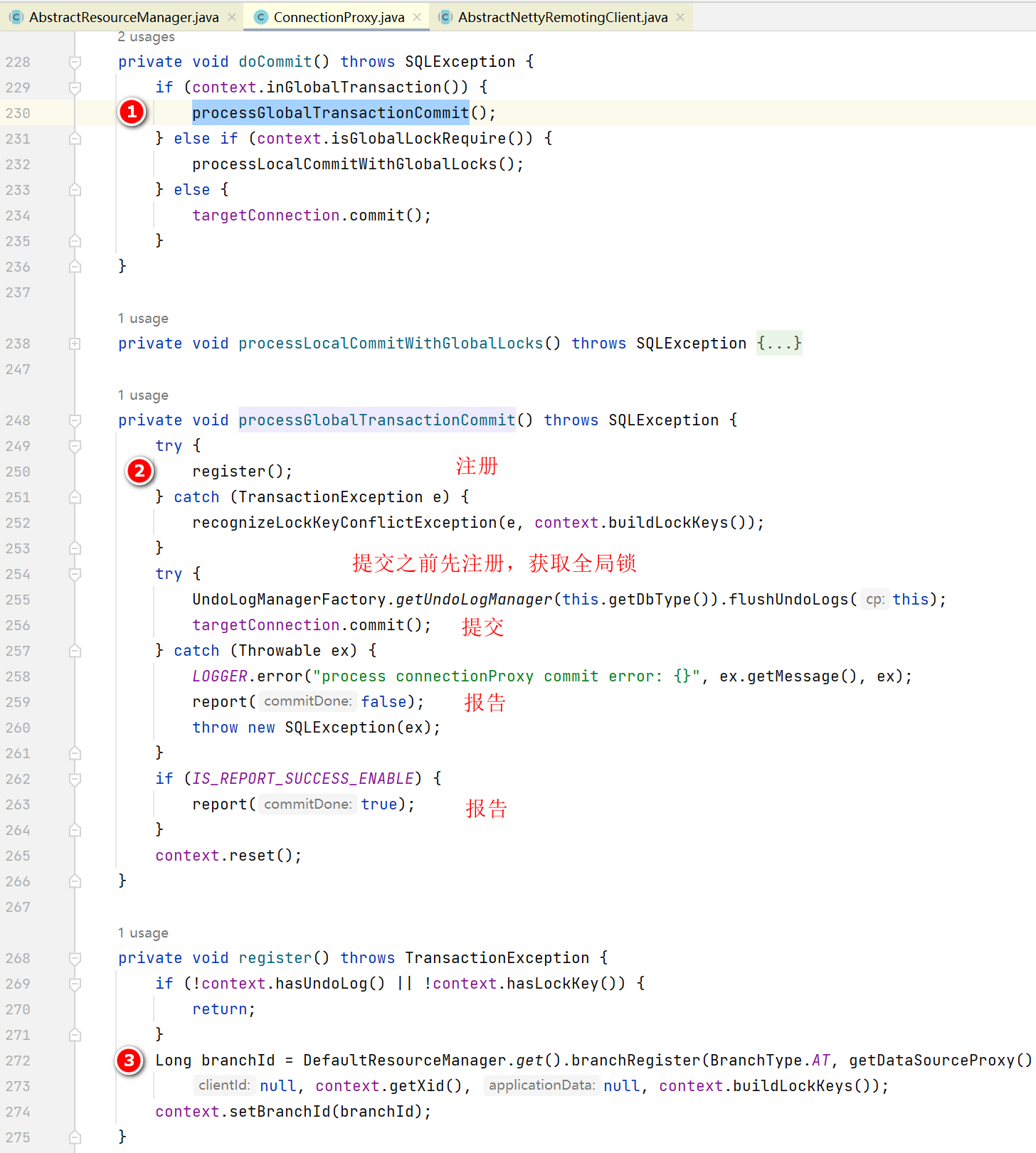This screenshot has width=1036, height=1153.
Task: Expand the collapsed {...} code block
Action: tap(779, 344)
